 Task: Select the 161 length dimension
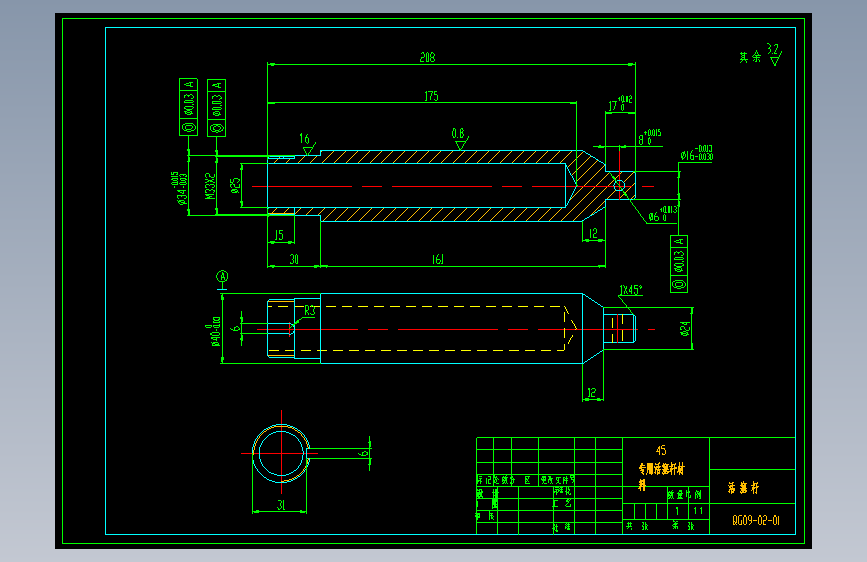coord(437,259)
